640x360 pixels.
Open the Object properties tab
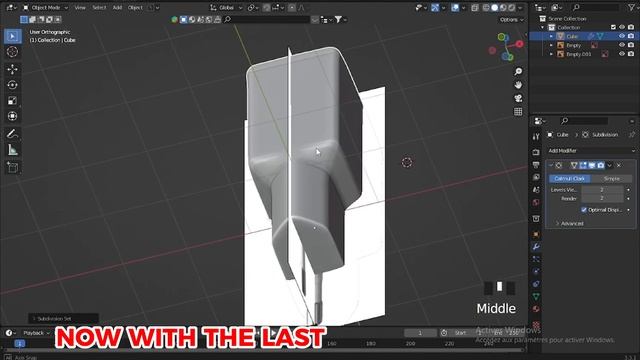pyautogui.click(x=536, y=234)
